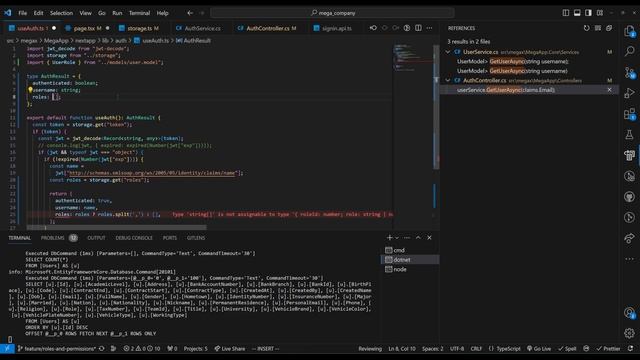Open the Terminal menu
This screenshot has width=640, height=360.
click(x=139, y=13)
